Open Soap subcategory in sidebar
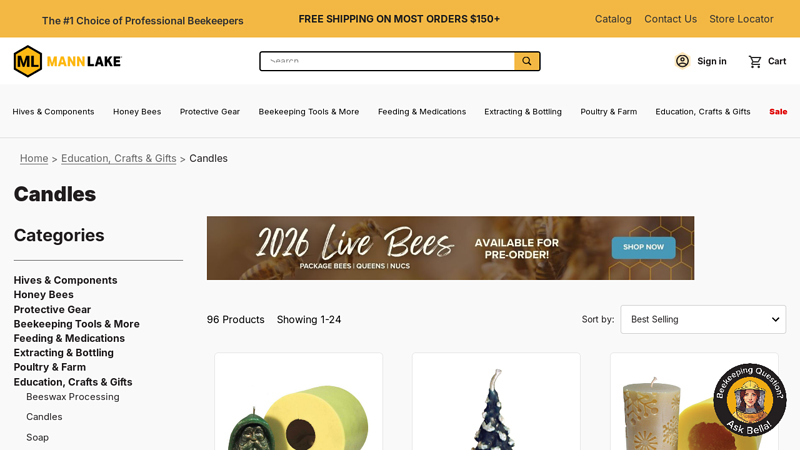Viewport: 800px width, 450px height. click(37, 437)
